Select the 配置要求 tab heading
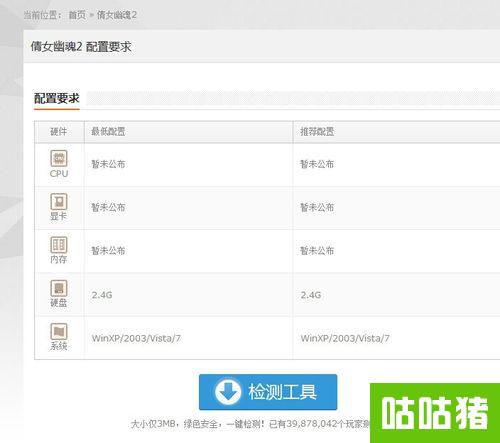Image resolution: width=500 pixels, height=443 pixels. (x=57, y=98)
